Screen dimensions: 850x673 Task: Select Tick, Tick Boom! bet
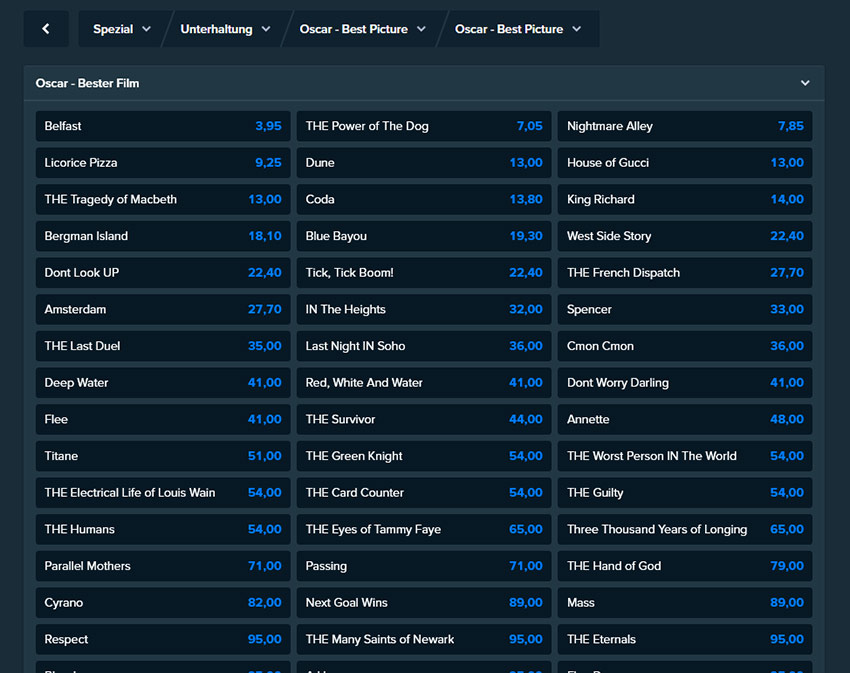[424, 273]
